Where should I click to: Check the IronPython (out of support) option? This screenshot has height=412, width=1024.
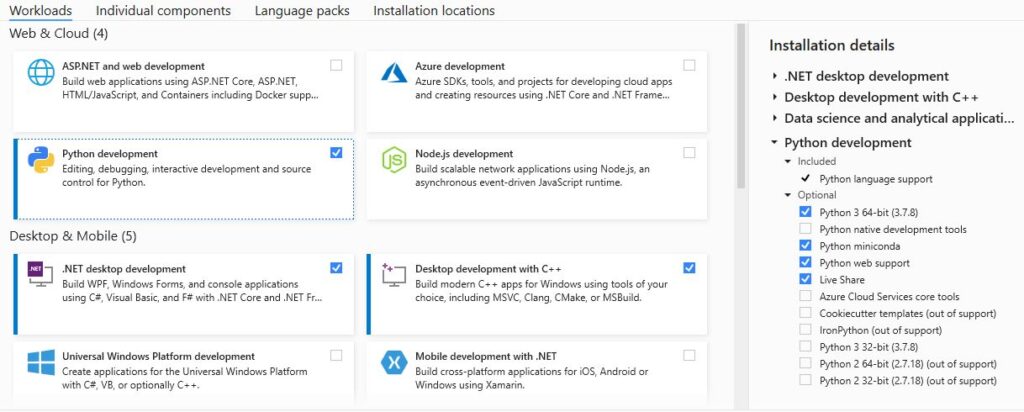(805, 330)
